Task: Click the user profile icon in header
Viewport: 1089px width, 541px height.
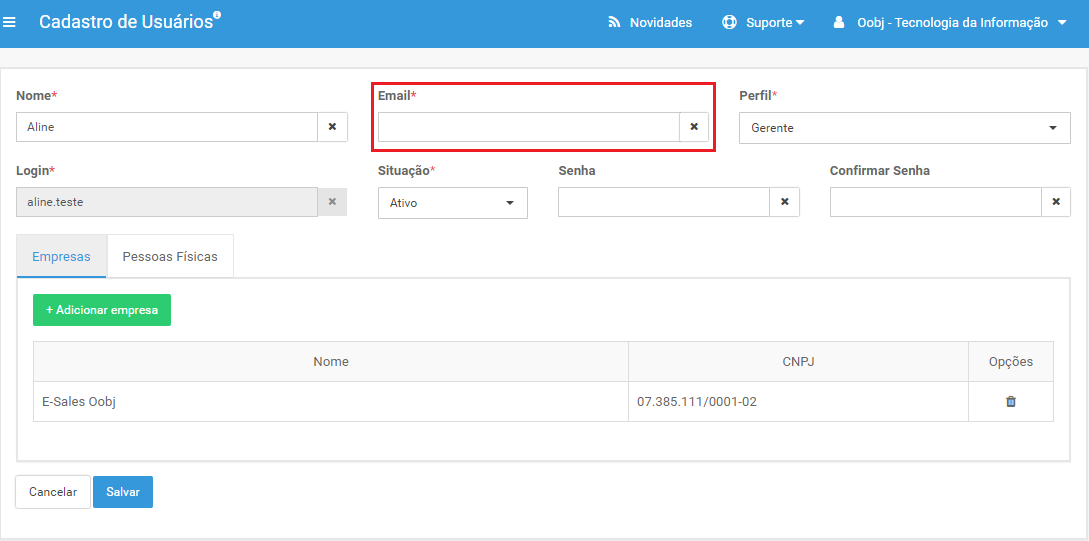Action: tap(839, 22)
